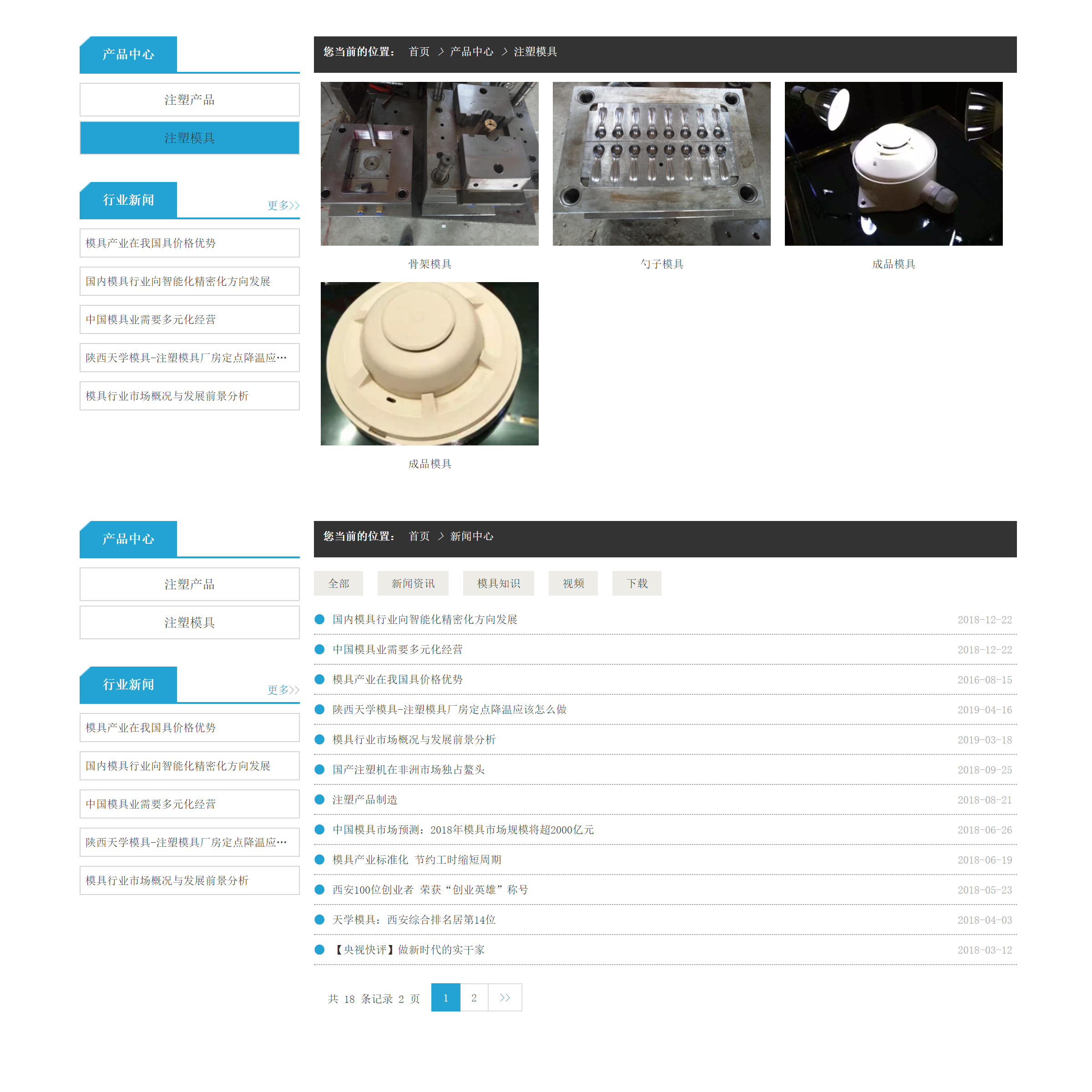Image resolution: width=1092 pixels, height=1092 pixels.
Task: Open 模具行业市场概况与发展前景分析 in lower sidebar news
Action: 189,880
